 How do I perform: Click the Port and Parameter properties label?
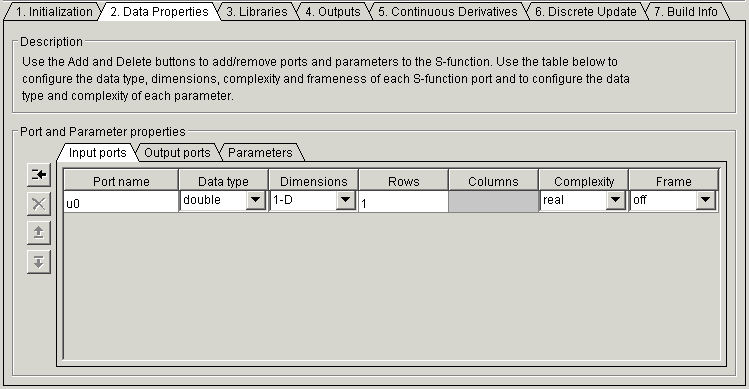pyautogui.click(x=103, y=131)
